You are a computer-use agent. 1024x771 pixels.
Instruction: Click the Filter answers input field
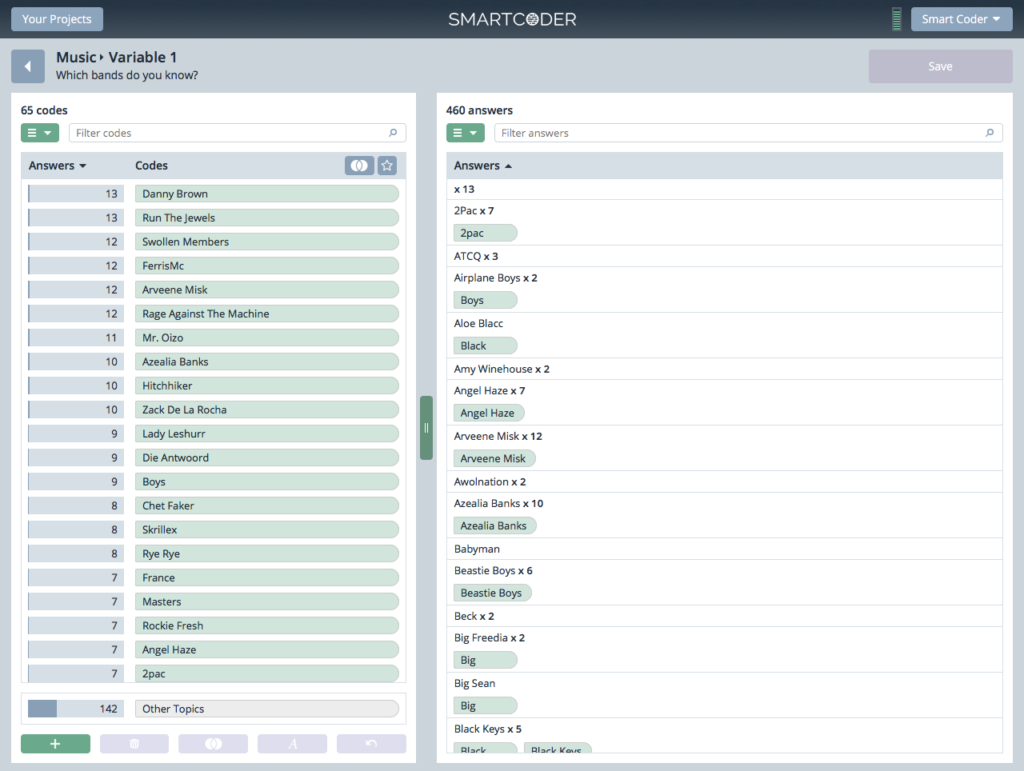tap(748, 133)
